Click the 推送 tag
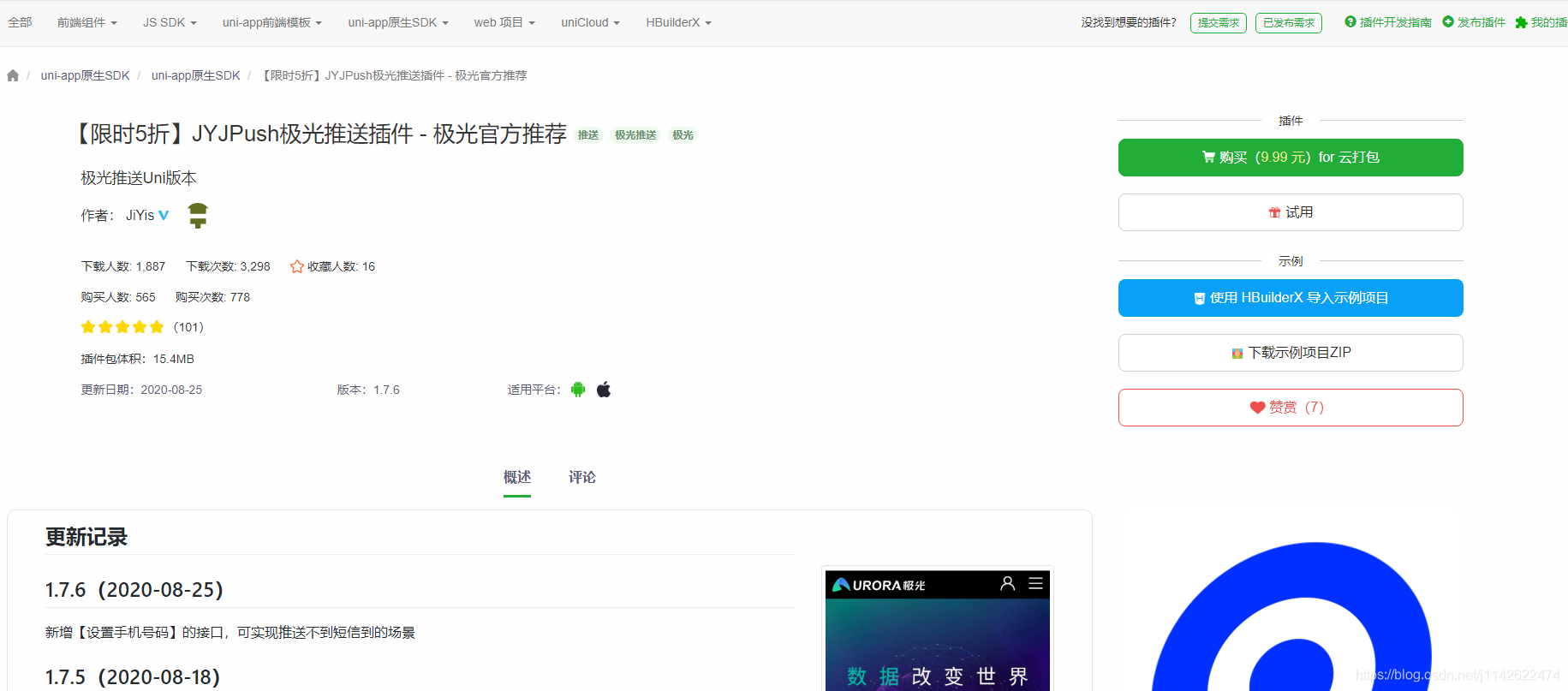 pyautogui.click(x=588, y=135)
